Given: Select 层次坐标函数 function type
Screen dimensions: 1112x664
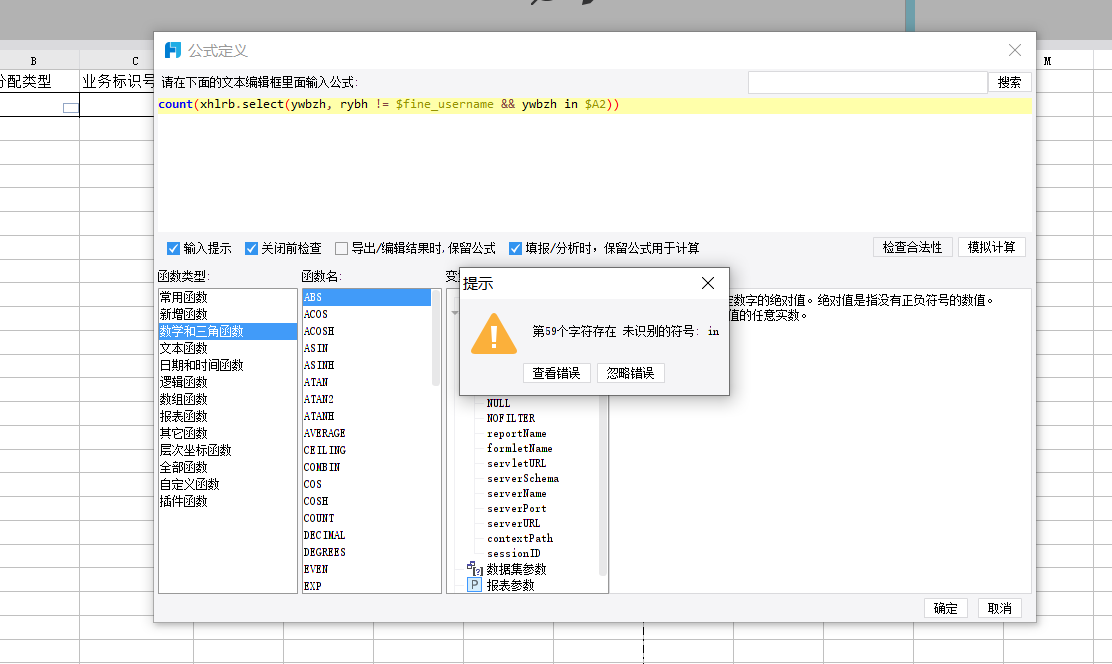Looking at the screenshot, I should (228, 450).
